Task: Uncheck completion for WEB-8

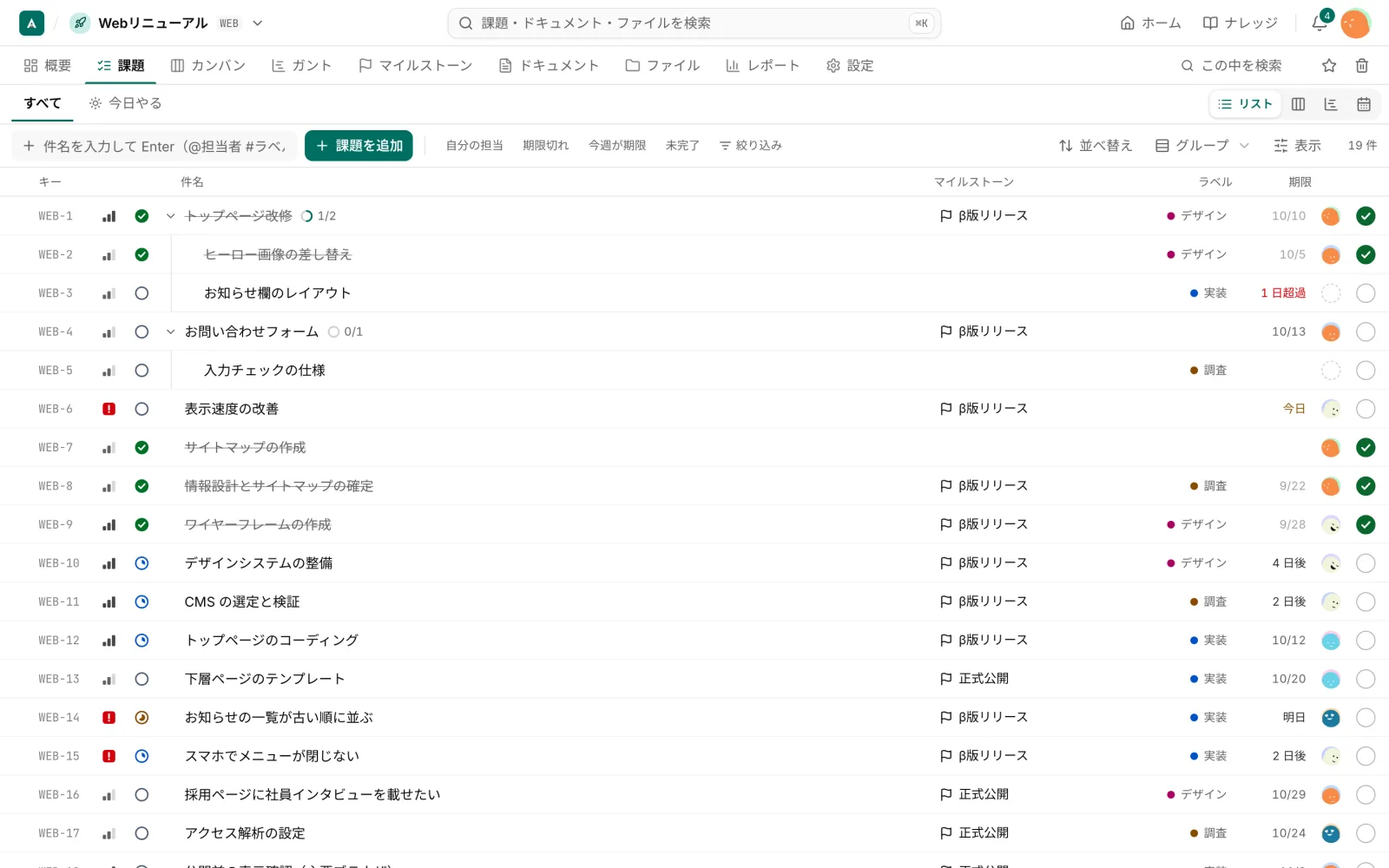Action: 1366,486
